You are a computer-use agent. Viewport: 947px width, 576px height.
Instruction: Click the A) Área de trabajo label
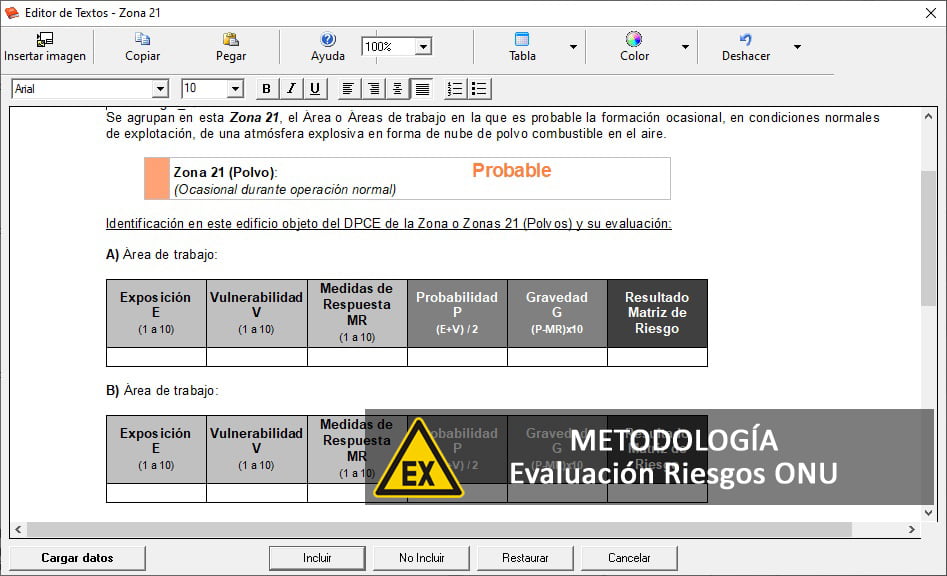tap(161, 254)
